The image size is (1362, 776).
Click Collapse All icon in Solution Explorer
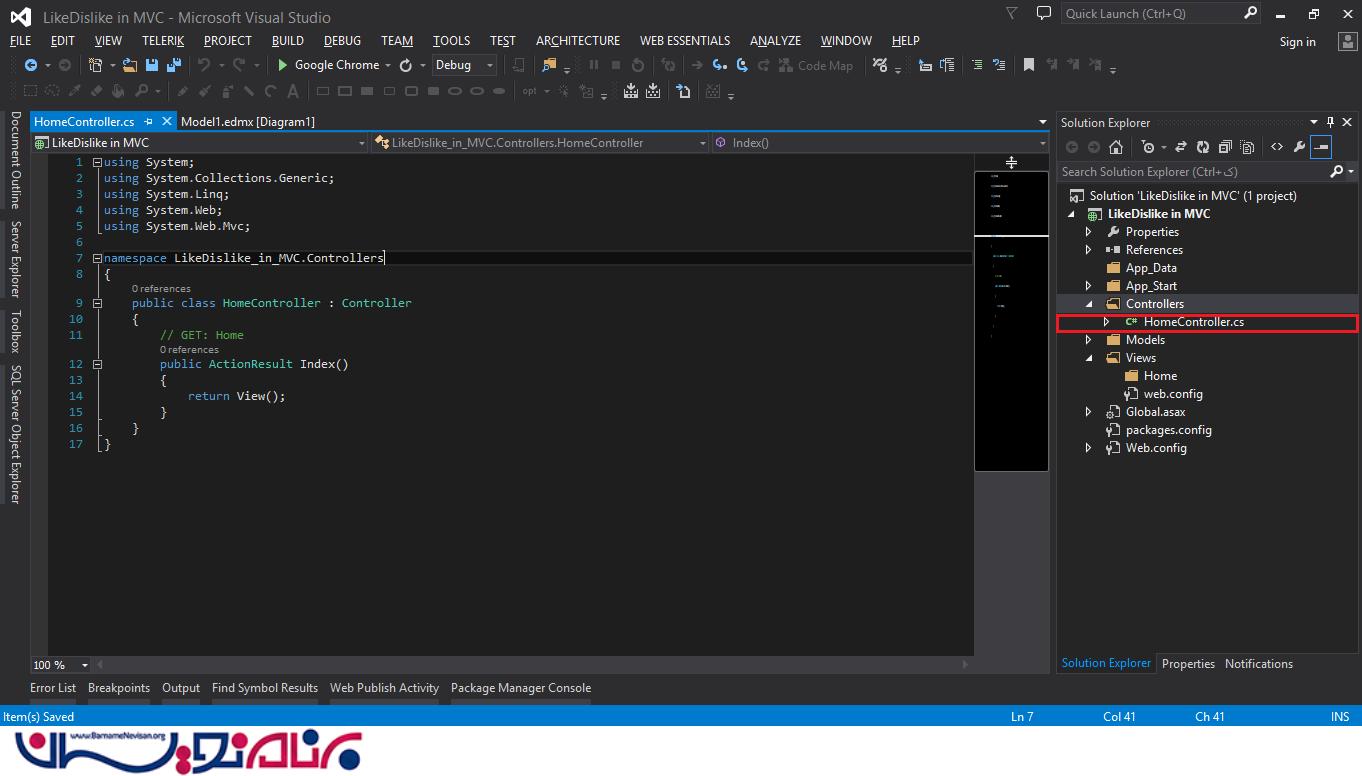[1225, 147]
